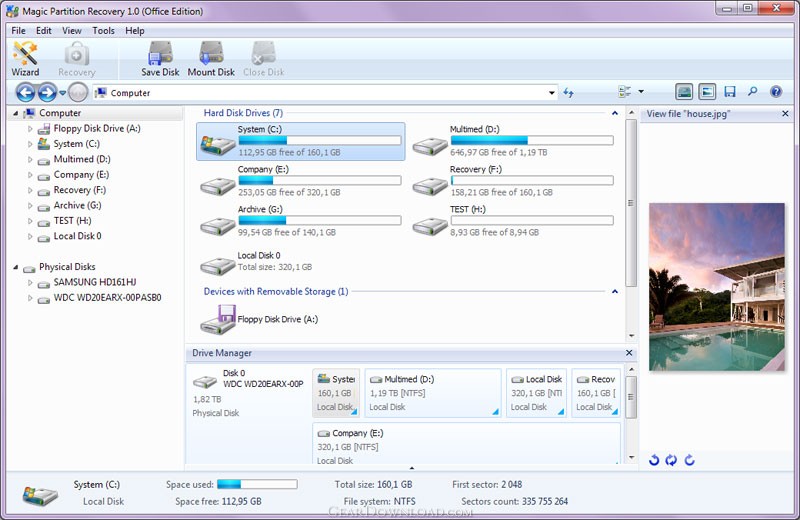Collapse the Hard Disk Drives group
800x520 pixels.
(614, 113)
